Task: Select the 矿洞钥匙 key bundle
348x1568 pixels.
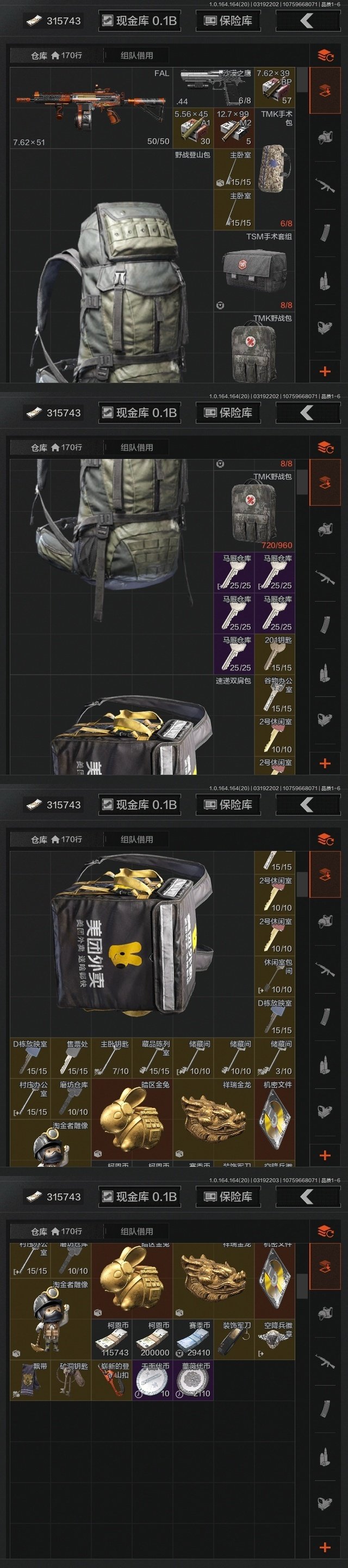Action: click(x=71, y=1380)
